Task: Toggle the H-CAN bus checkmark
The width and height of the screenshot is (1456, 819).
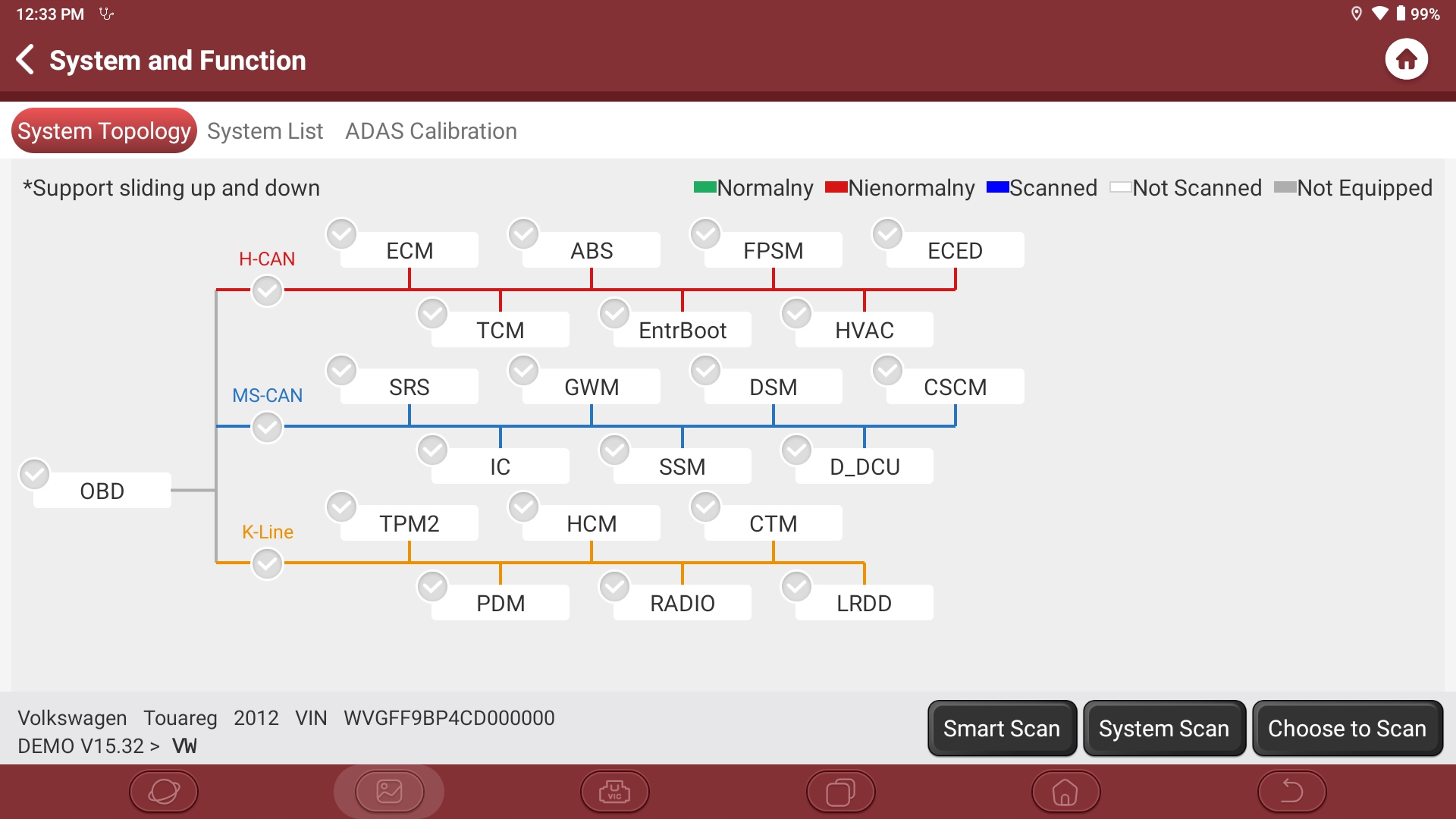Action: point(267,290)
